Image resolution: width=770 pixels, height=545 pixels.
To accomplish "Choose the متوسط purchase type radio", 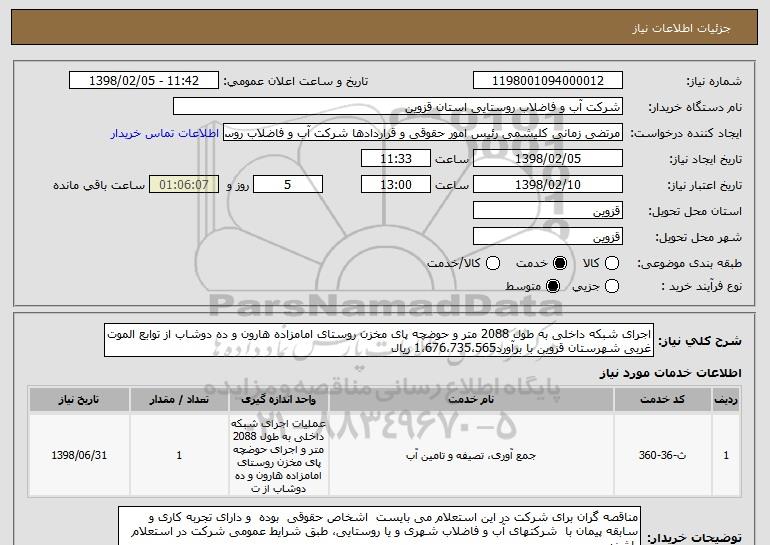I will 553,286.
